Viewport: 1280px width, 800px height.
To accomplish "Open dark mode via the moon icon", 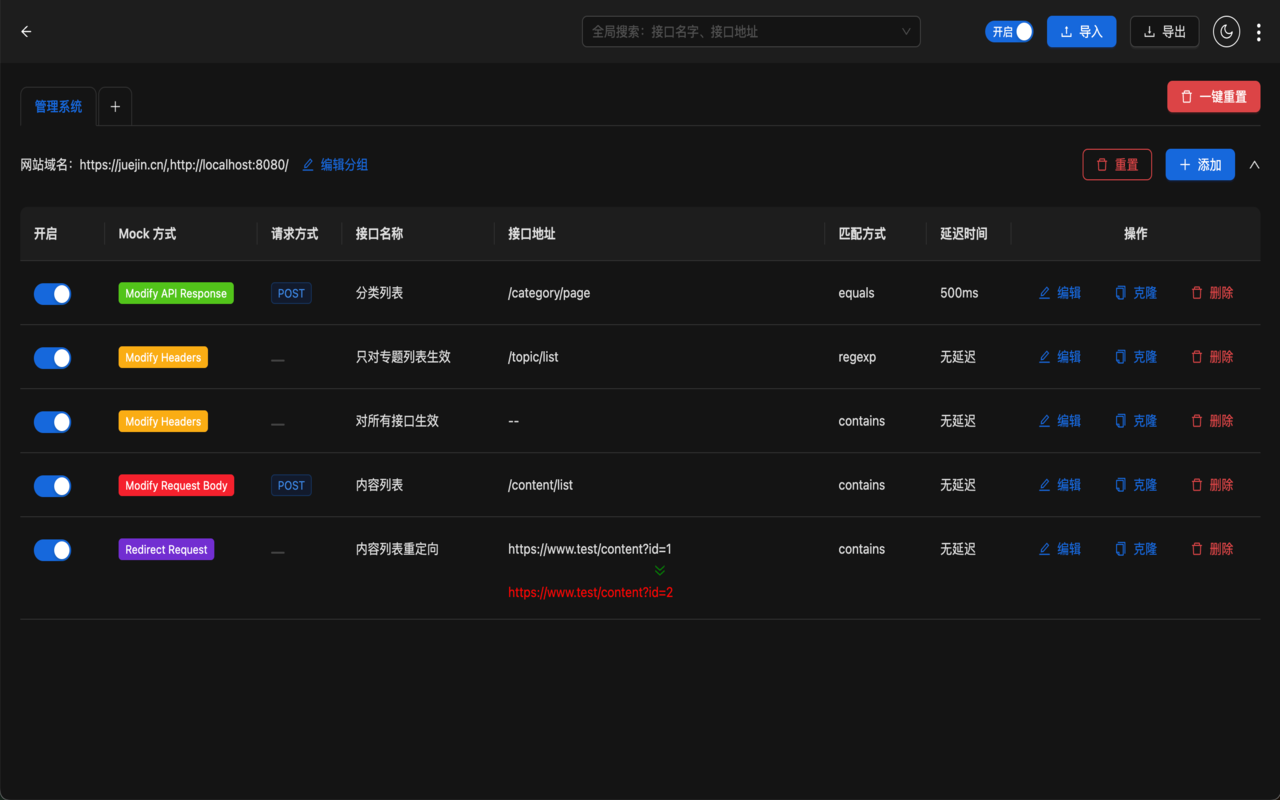I will coord(1226,31).
